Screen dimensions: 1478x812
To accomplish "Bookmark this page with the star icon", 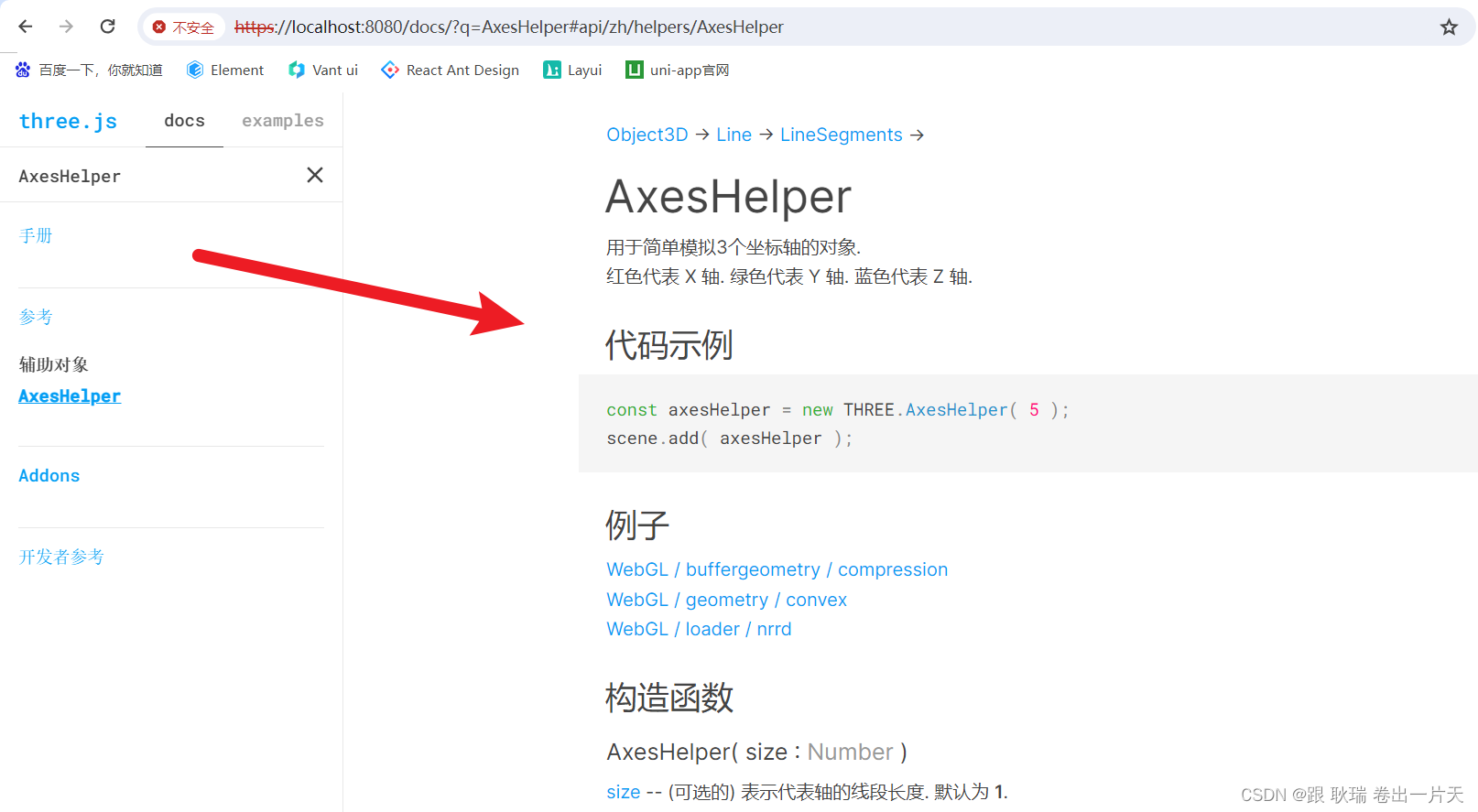I will 1449,27.
